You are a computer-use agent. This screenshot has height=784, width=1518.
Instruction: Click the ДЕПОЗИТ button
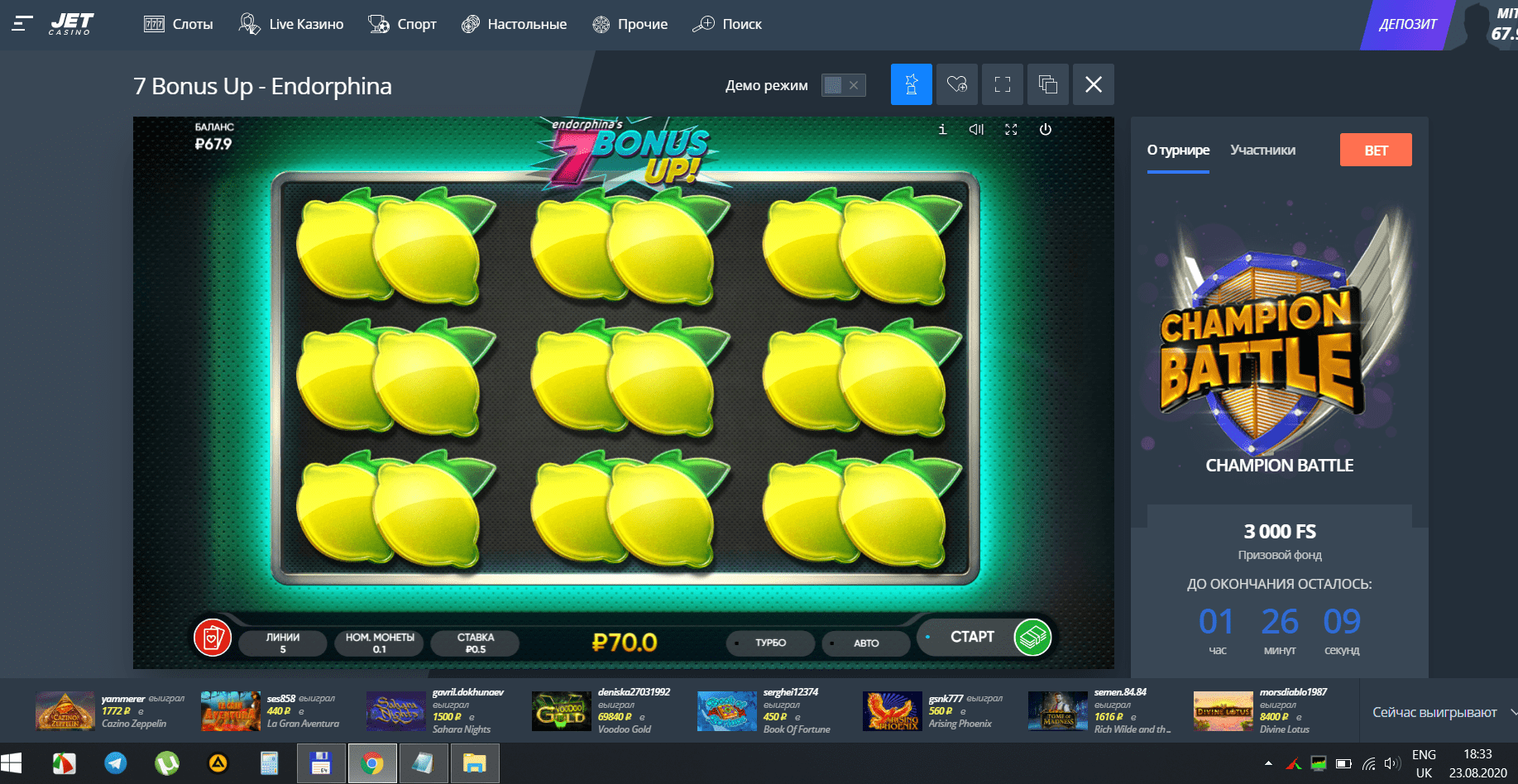click(1407, 24)
